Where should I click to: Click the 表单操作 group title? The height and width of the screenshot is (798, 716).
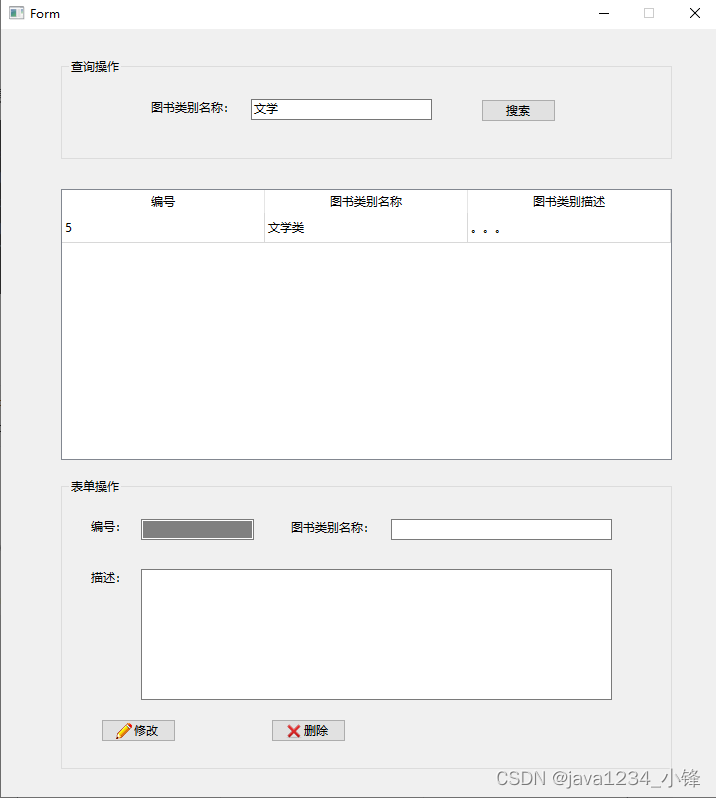pyautogui.click(x=95, y=487)
